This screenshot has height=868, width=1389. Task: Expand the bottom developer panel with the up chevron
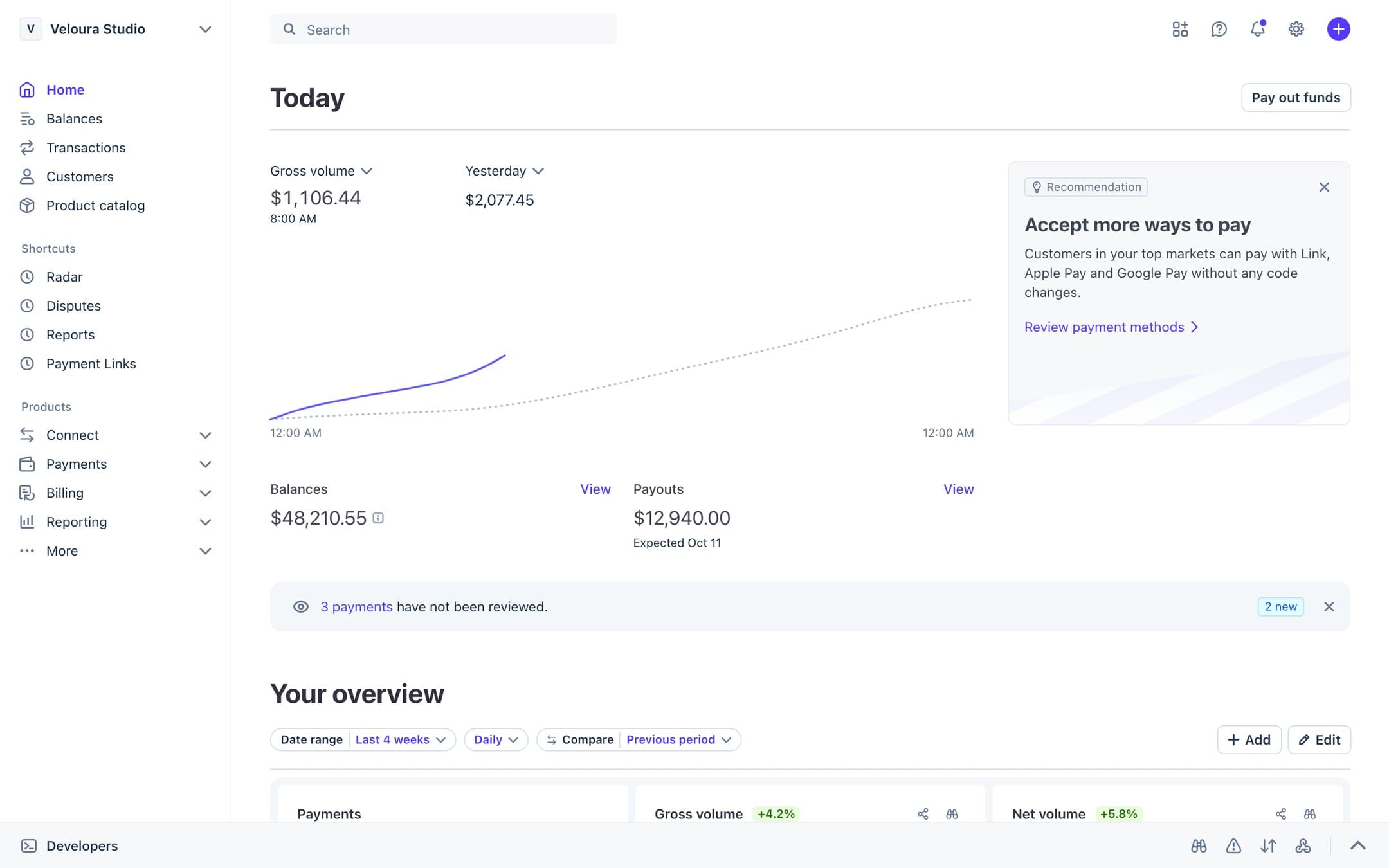click(x=1357, y=846)
